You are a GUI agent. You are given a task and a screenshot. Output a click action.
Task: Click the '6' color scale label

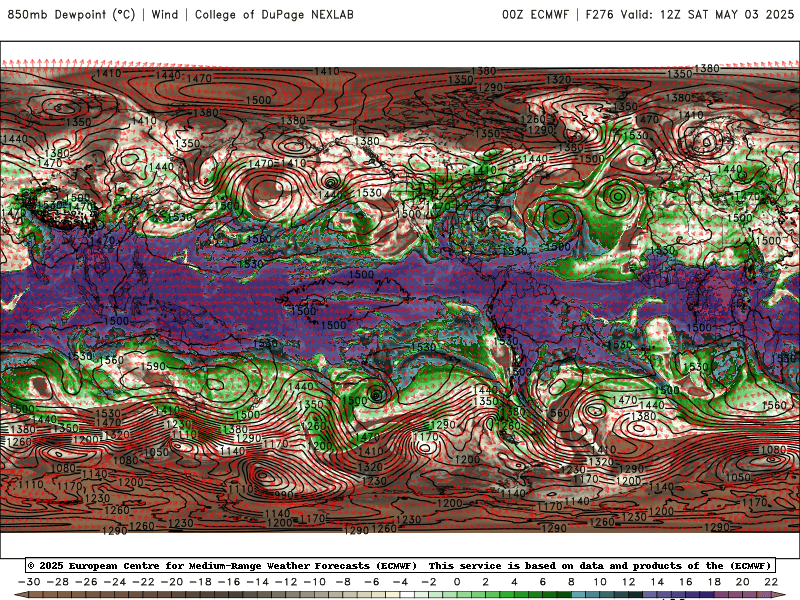tap(543, 582)
